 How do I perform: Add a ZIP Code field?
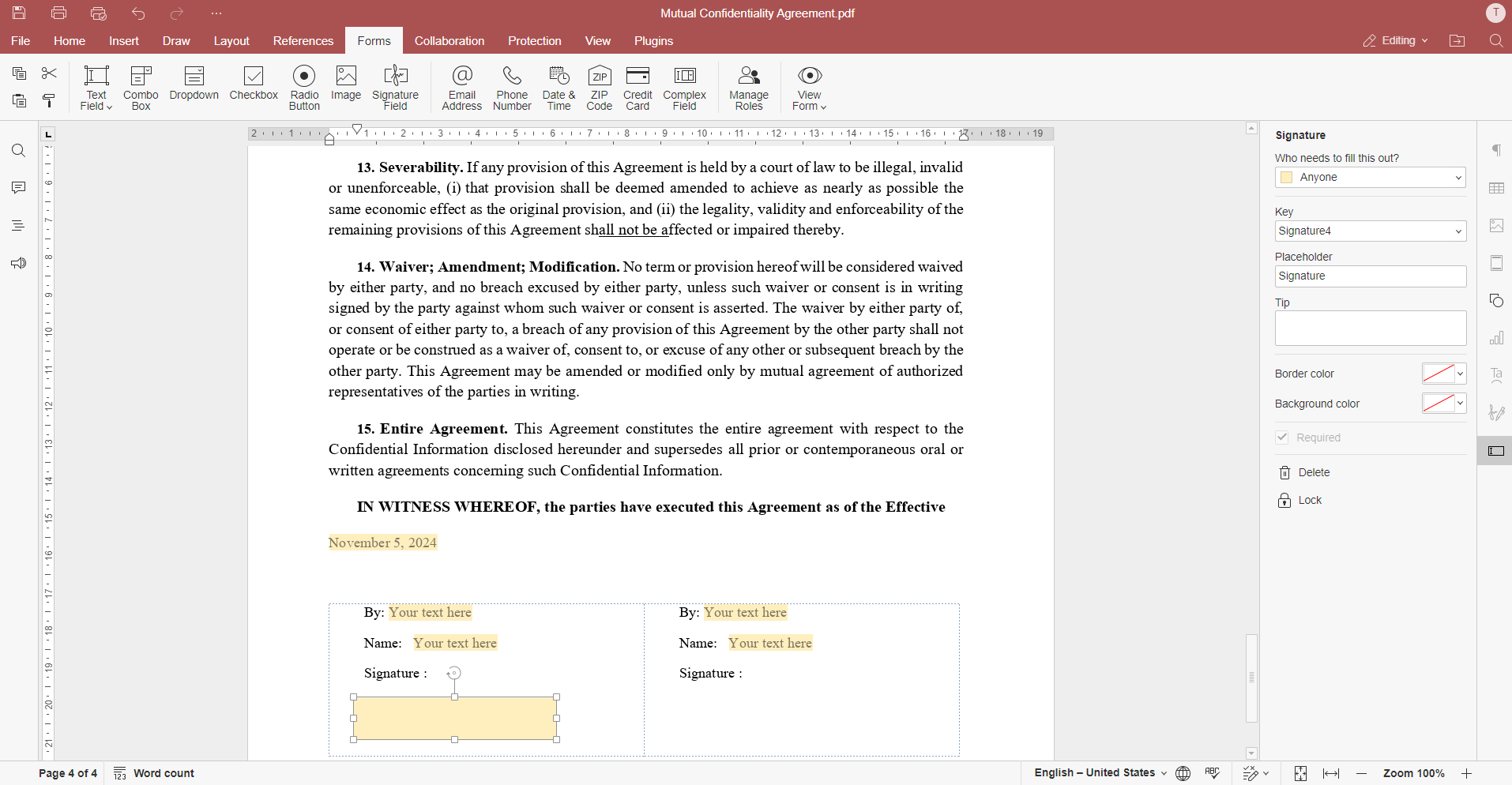[600, 87]
